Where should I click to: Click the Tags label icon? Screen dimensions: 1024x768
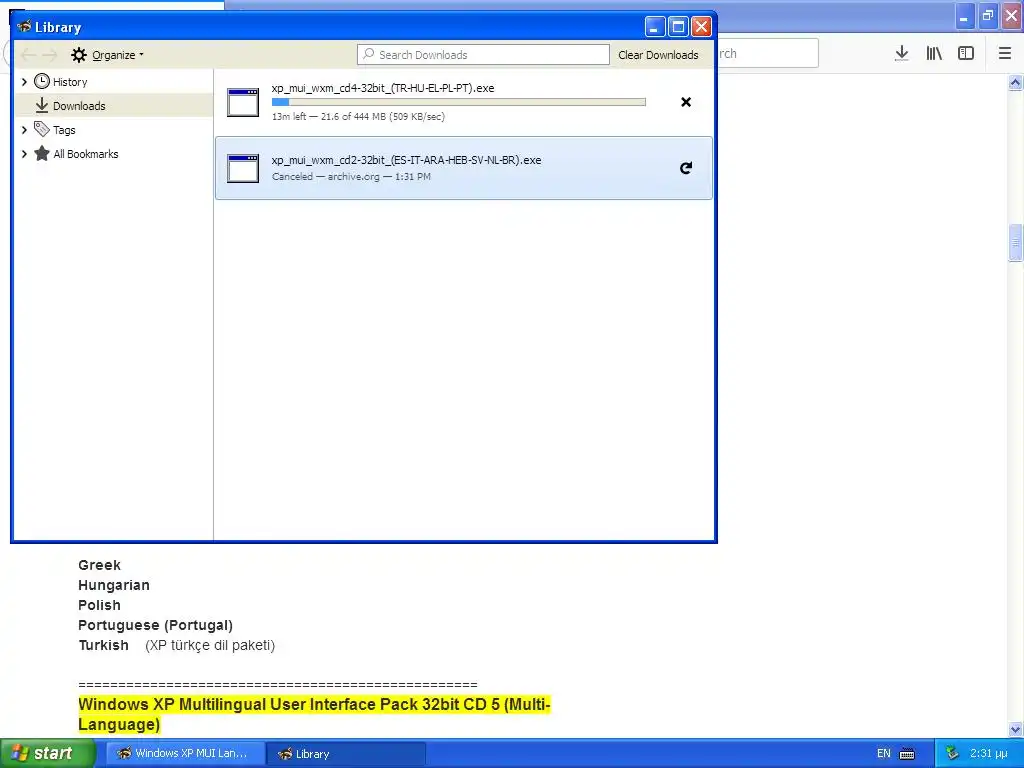[42, 129]
